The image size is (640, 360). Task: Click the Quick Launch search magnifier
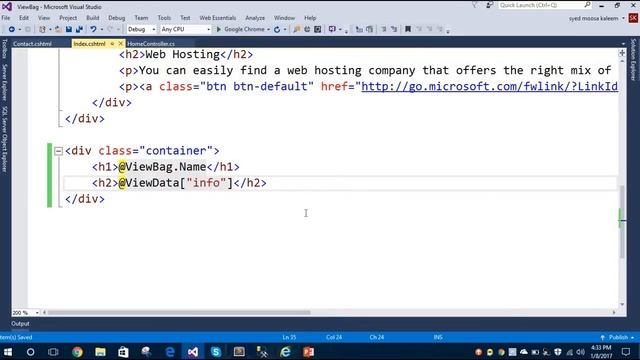coord(587,5)
